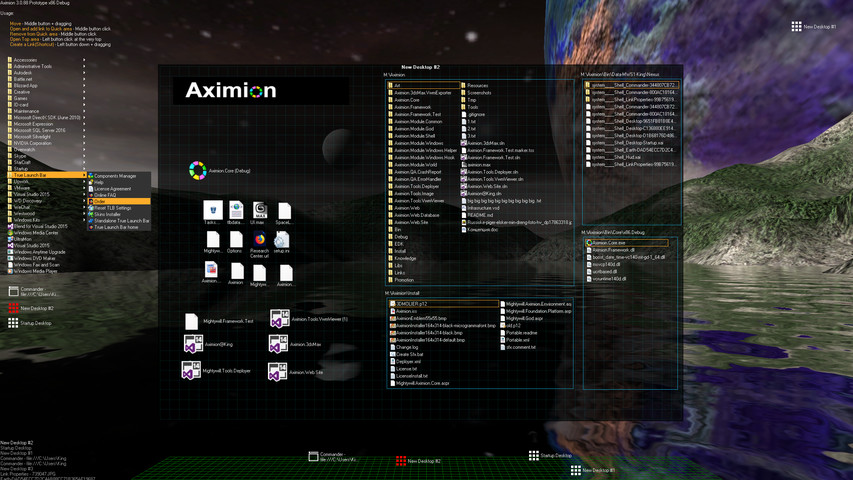This screenshot has height=480, width=853.
Task: Open Aximion@King Visual Studio desktop icon
Action: pos(191,344)
